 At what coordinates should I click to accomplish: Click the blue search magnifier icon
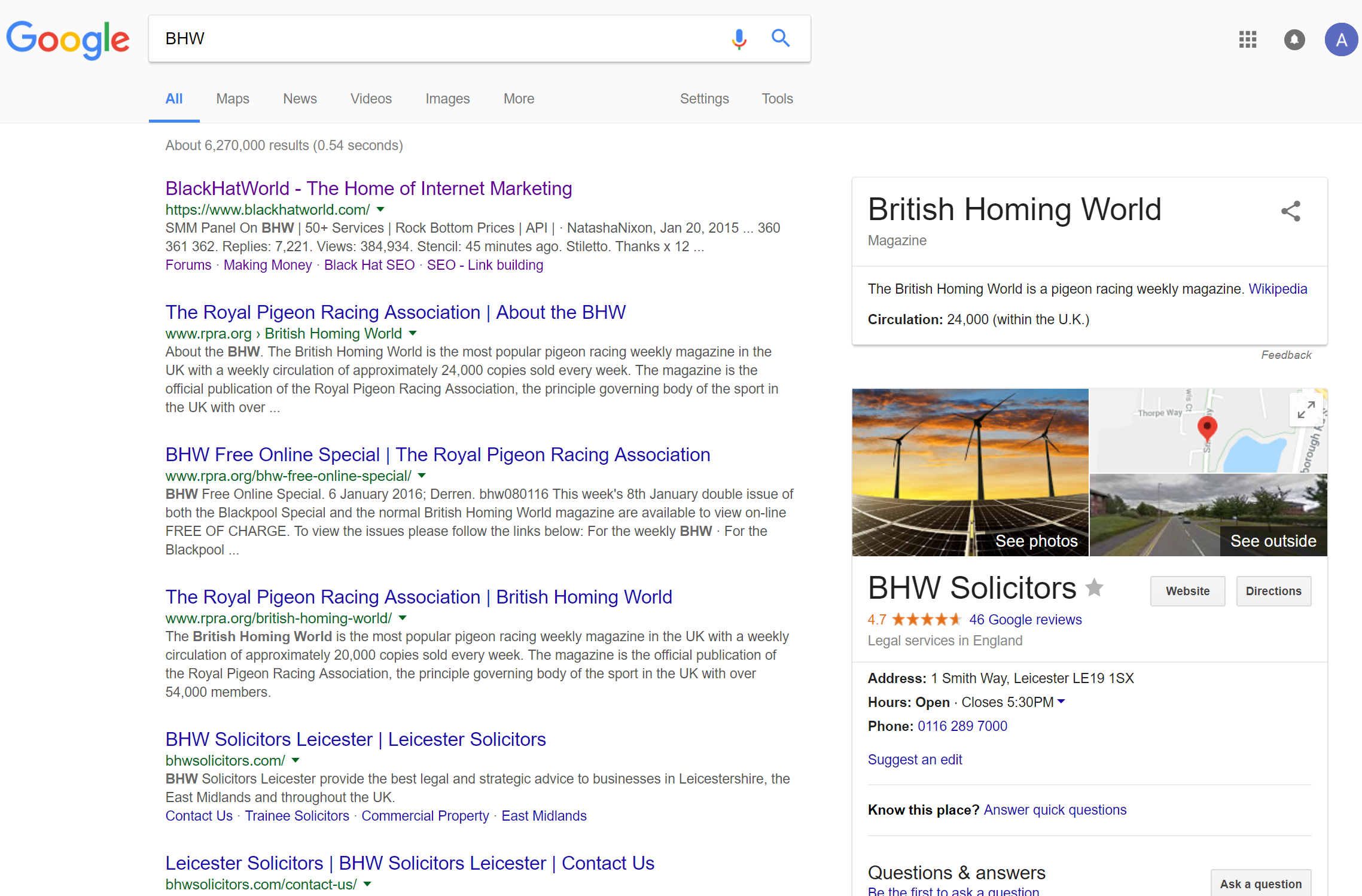(781, 38)
